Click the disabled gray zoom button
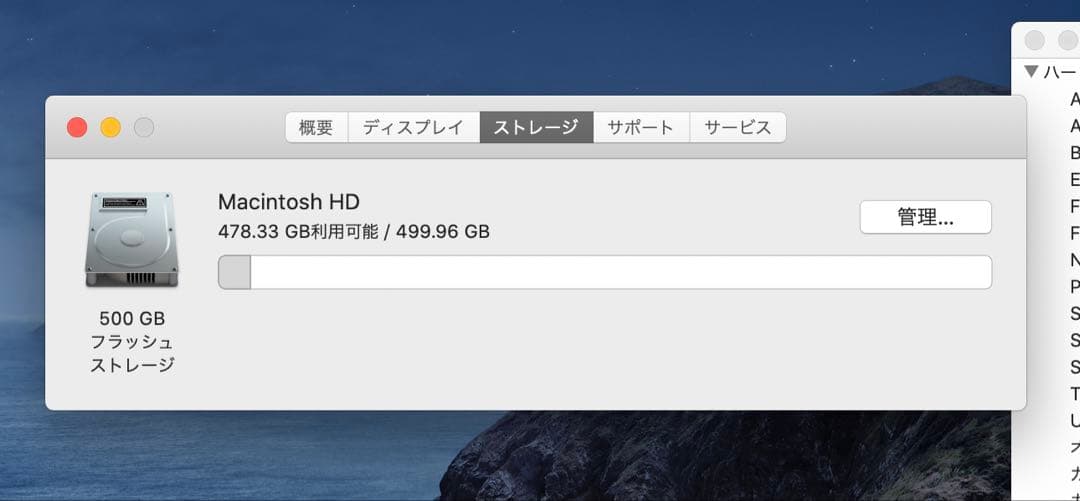Viewport: 1080px width, 501px height. click(144, 127)
